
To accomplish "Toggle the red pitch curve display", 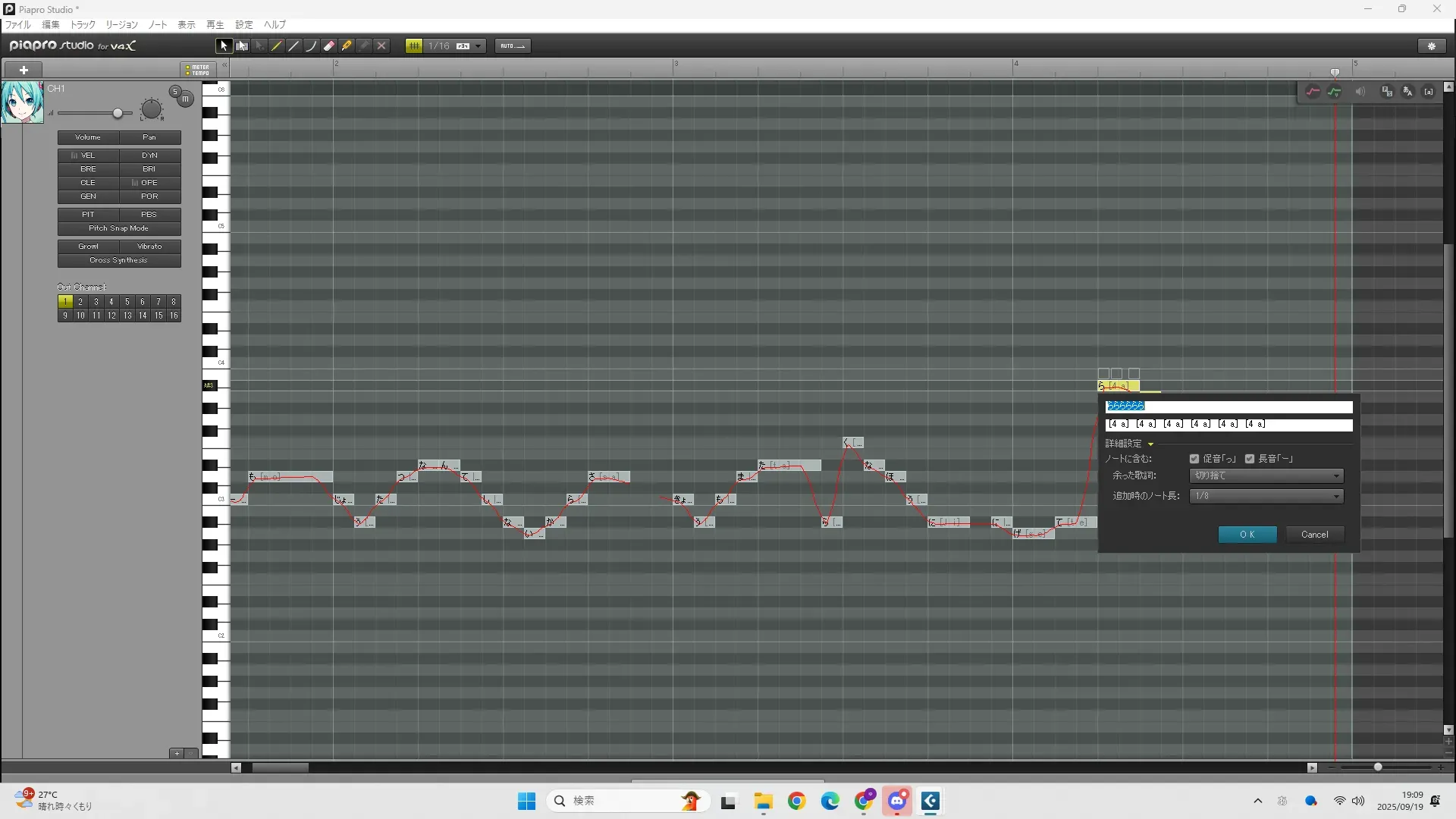I will point(1313,92).
